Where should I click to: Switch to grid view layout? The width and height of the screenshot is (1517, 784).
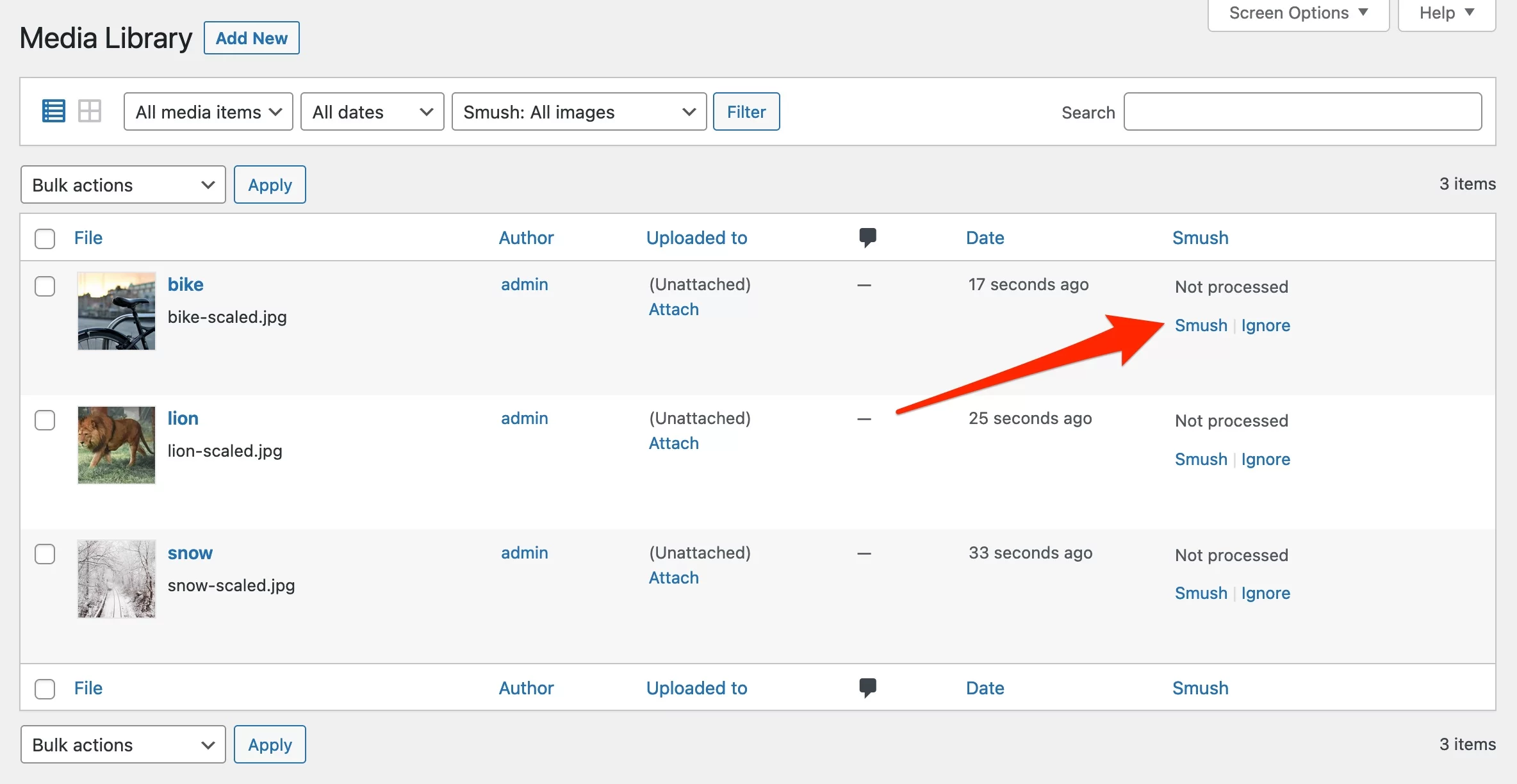tap(90, 111)
